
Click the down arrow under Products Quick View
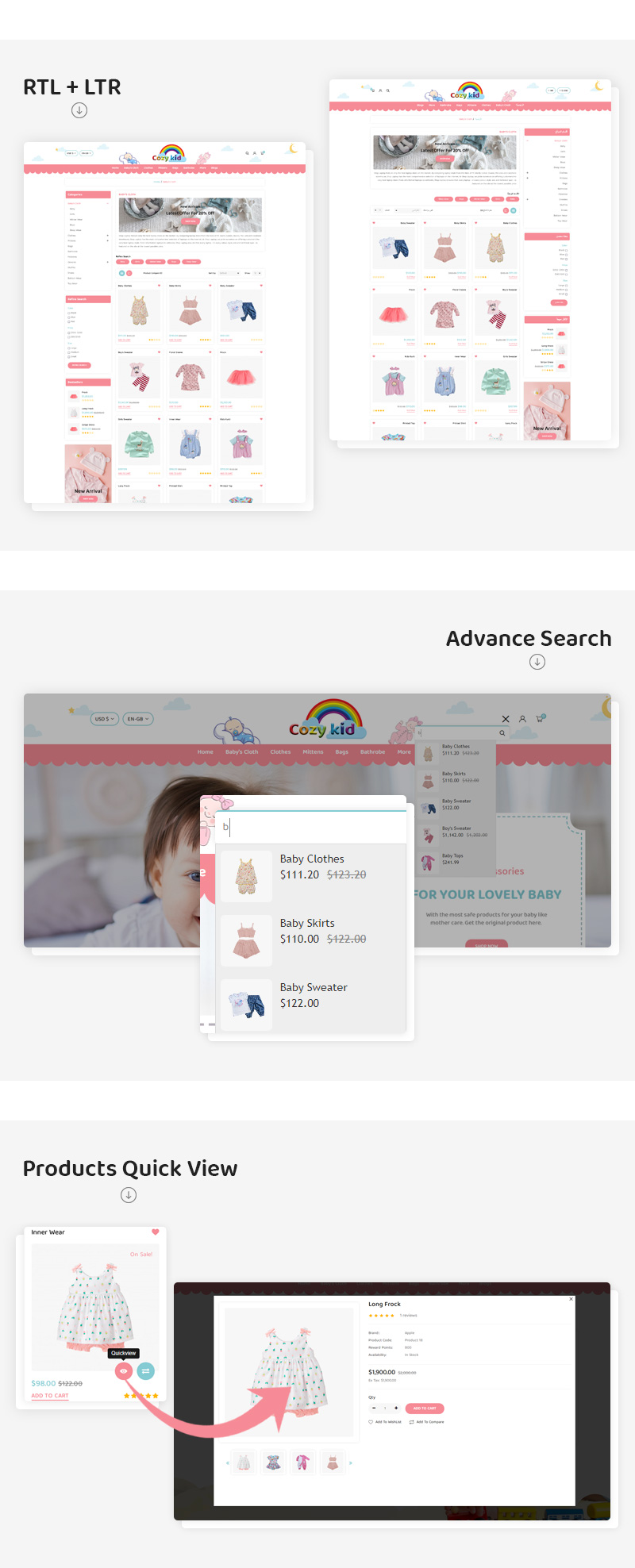point(129,1195)
